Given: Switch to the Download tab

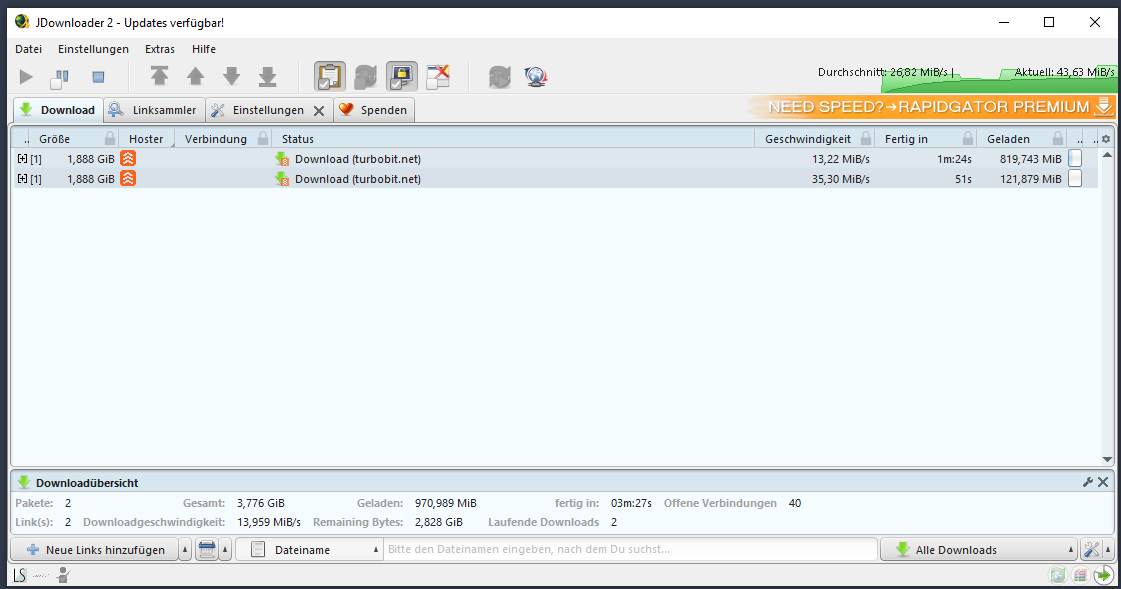Looking at the screenshot, I should coord(58,110).
